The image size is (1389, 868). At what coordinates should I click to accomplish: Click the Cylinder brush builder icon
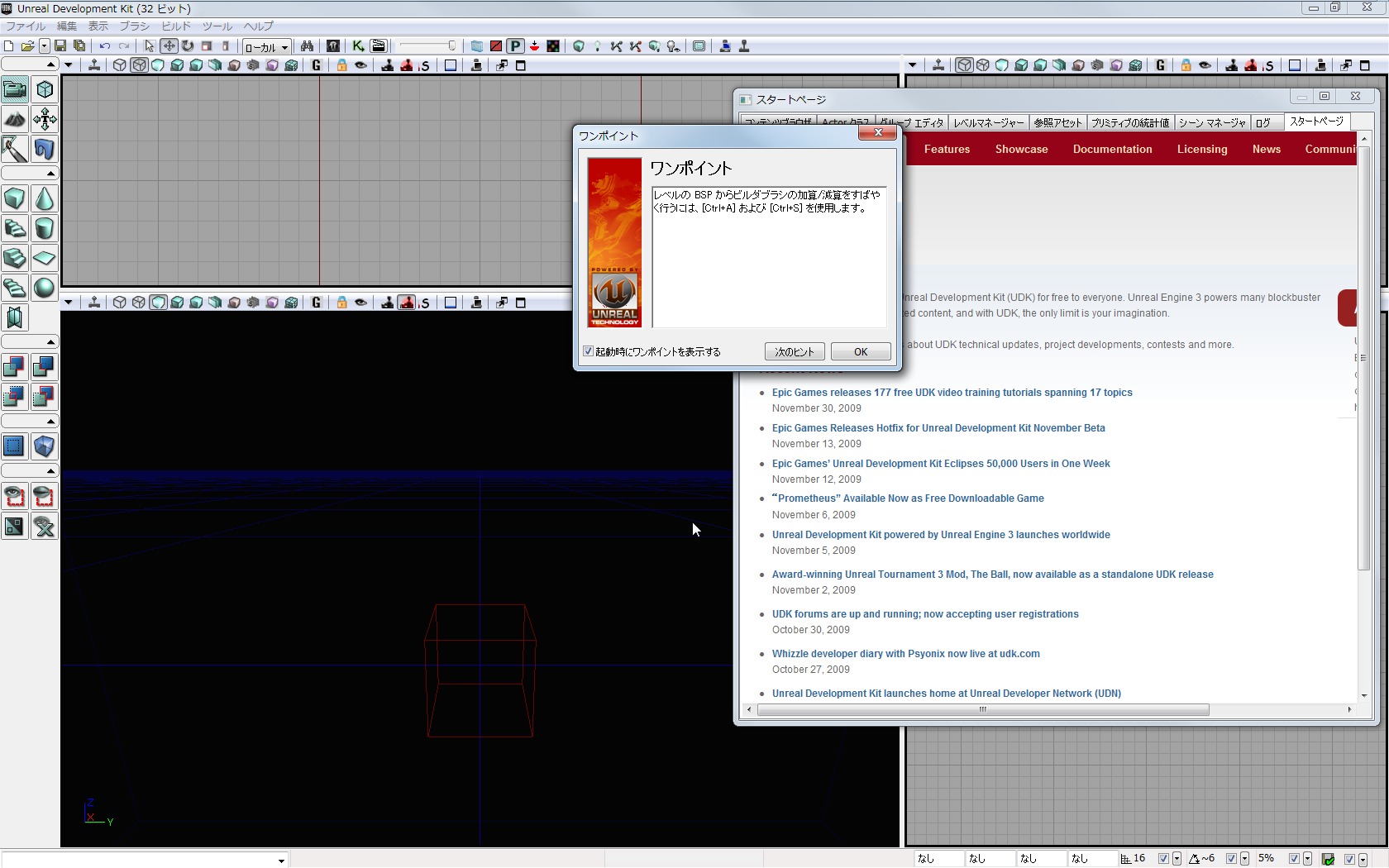(x=45, y=228)
